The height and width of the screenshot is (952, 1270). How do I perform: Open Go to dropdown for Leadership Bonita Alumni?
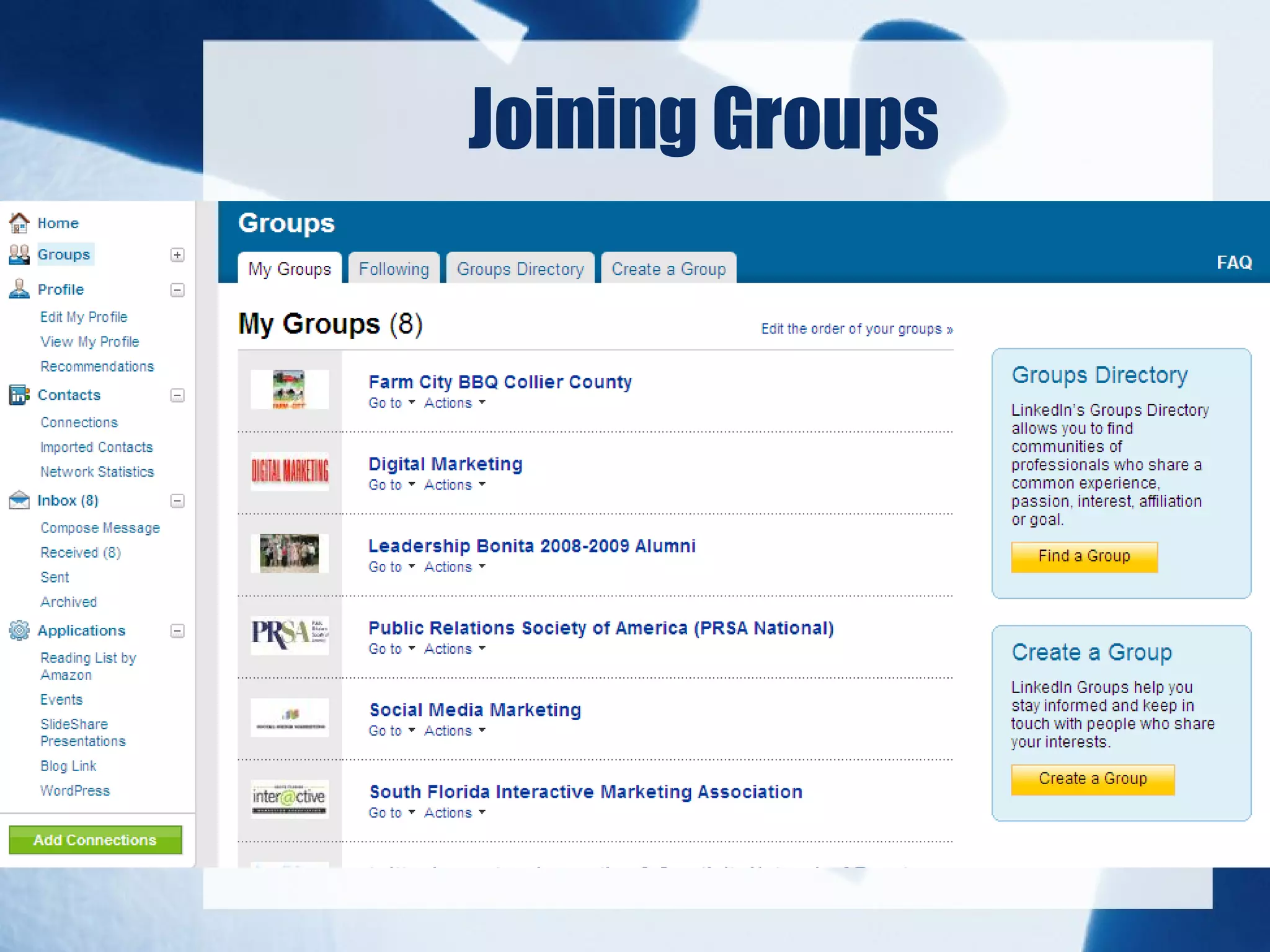(x=391, y=566)
